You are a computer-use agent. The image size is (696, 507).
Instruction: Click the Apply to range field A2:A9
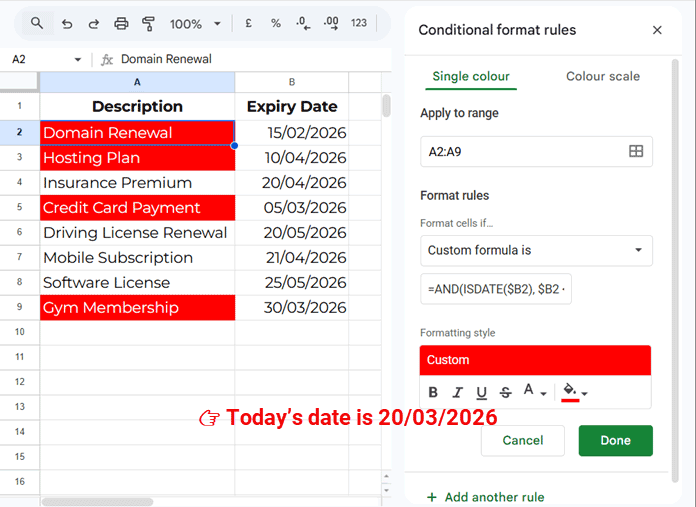pos(536,151)
